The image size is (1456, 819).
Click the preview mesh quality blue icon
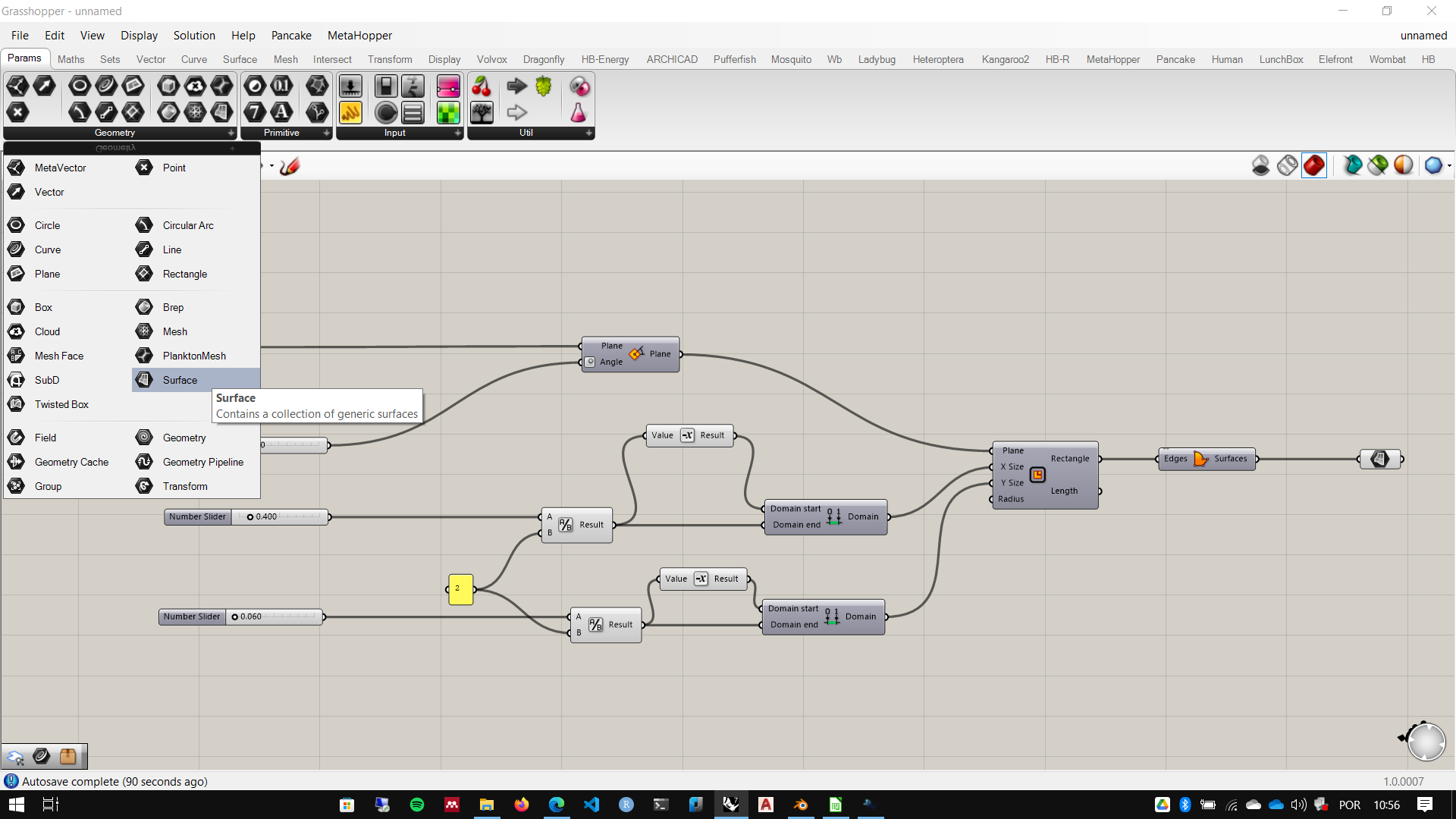1432,165
